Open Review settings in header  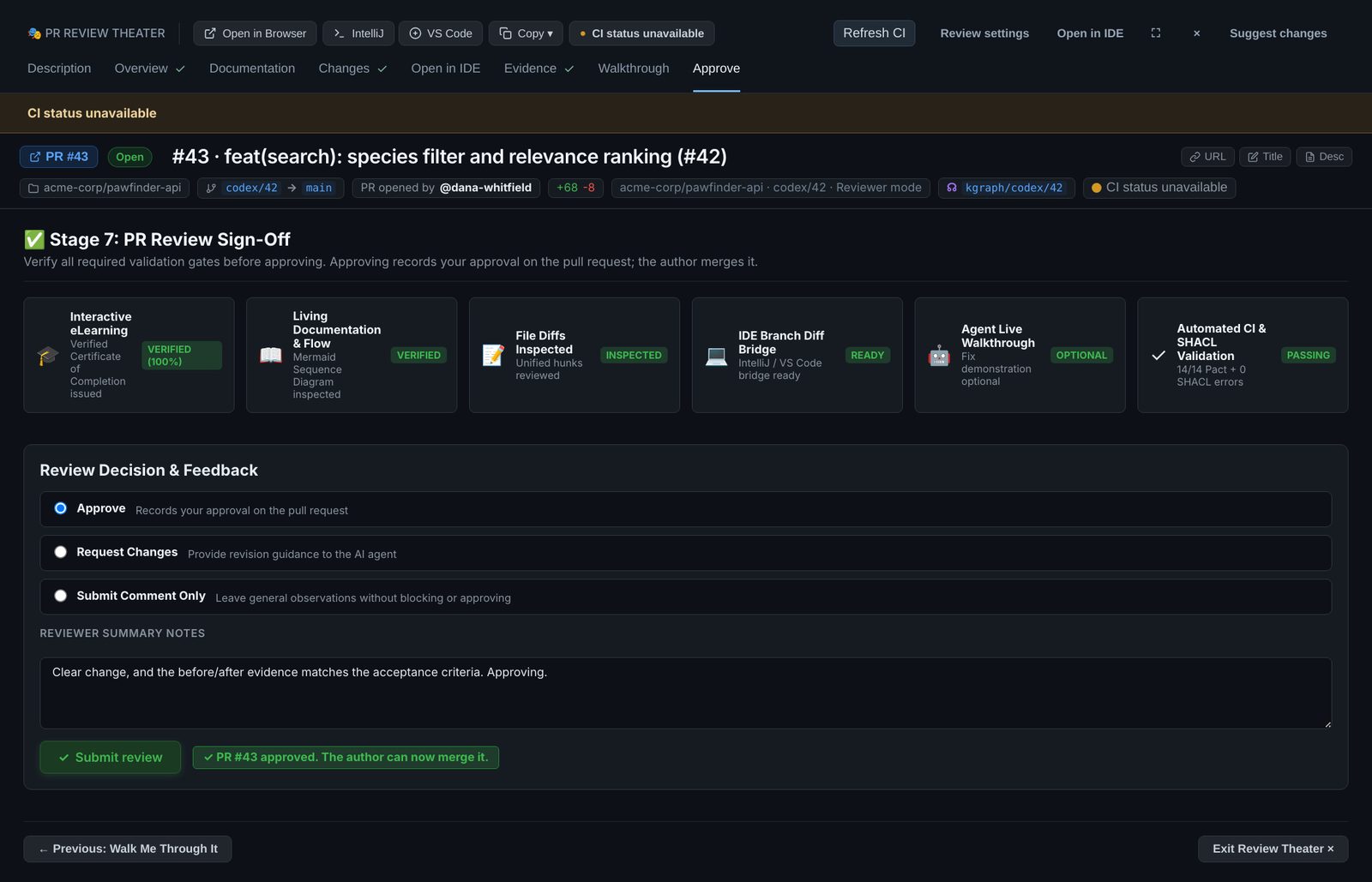pos(984,33)
